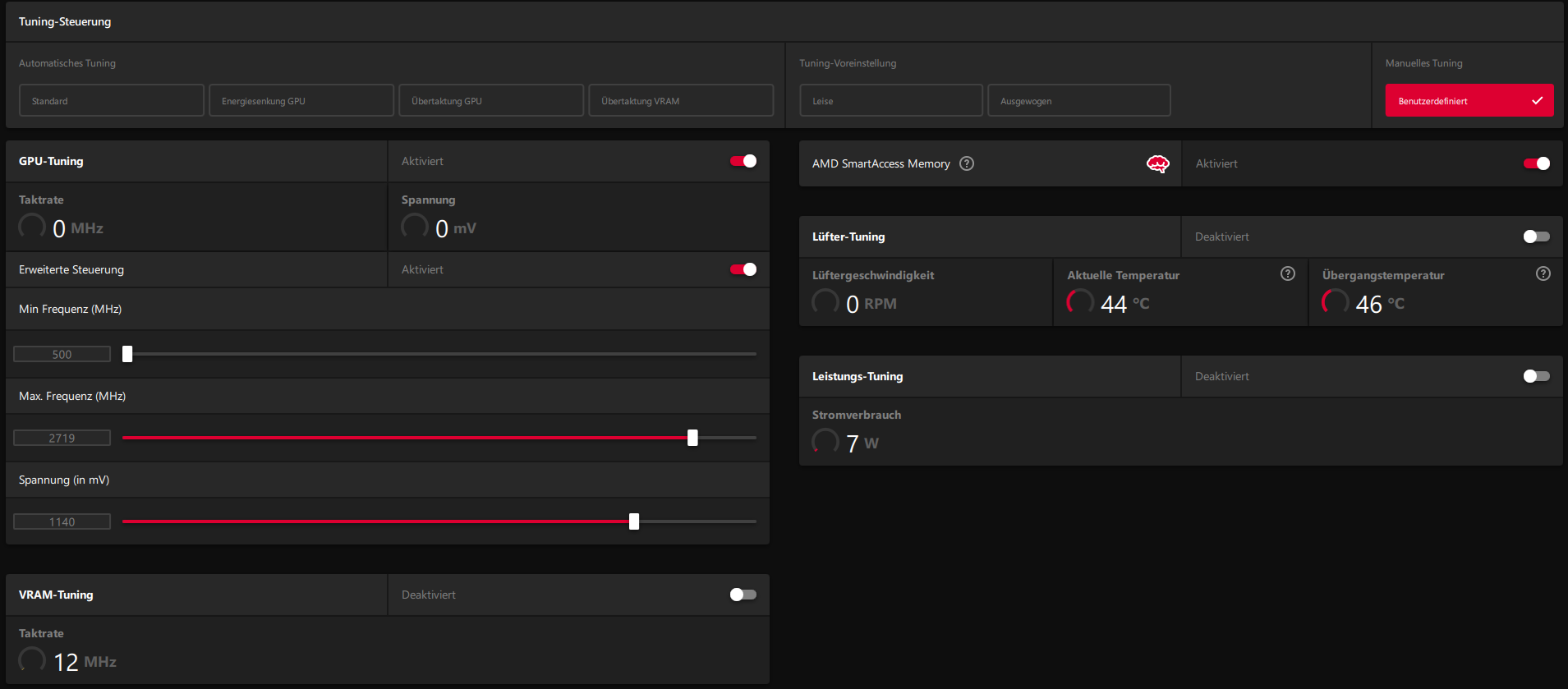1568x689 pixels.
Task: Select the Ausgewogen tuning preset
Action: click(1079, 100)
